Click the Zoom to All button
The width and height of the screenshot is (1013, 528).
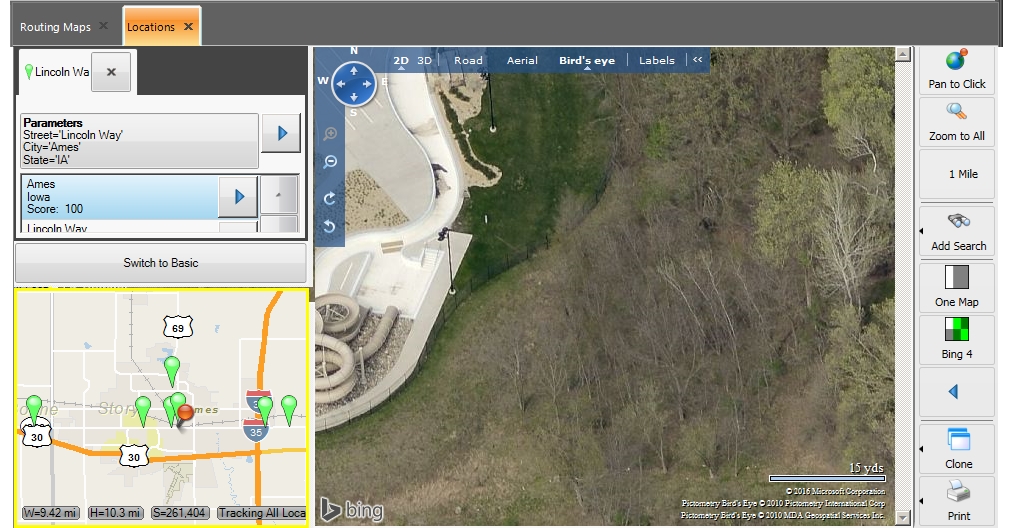956,121
